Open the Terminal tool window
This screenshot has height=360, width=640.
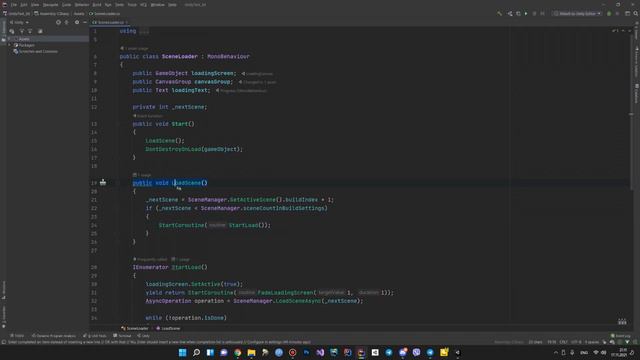coord(122,336)
